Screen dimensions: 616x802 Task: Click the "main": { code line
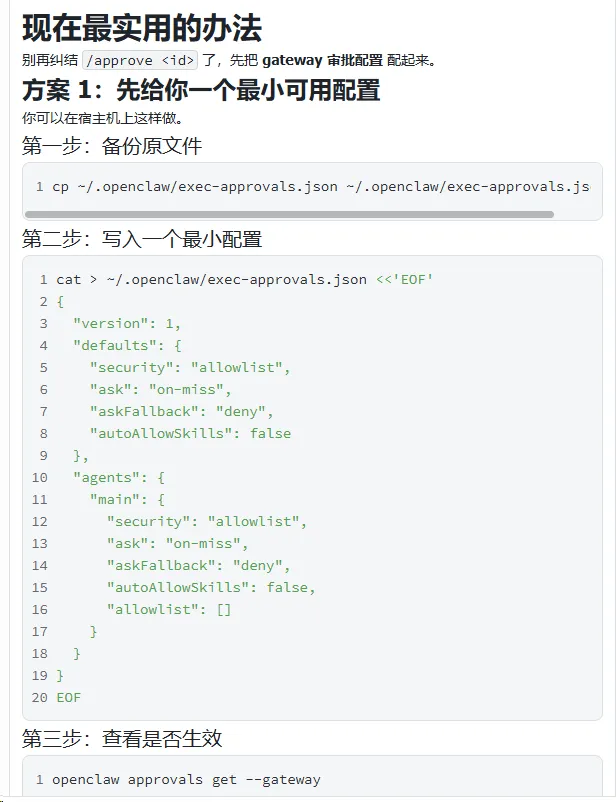[x=127, y=499]
